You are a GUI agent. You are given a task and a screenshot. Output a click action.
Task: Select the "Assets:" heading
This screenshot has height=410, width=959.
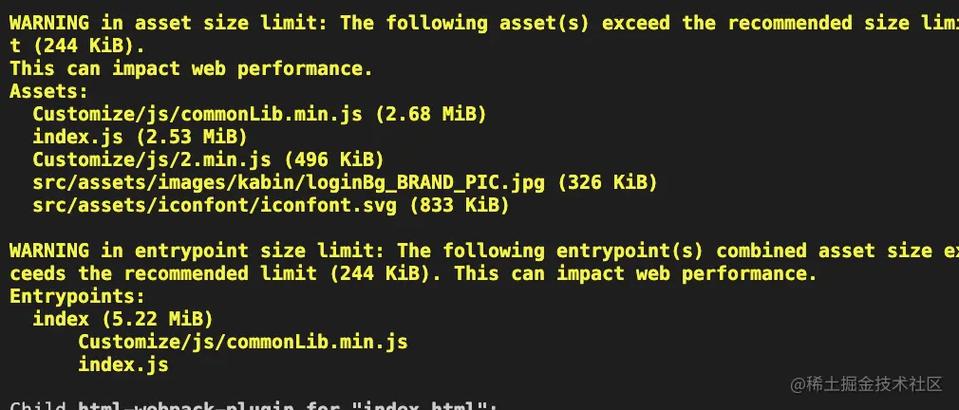[x=49, y=92]
